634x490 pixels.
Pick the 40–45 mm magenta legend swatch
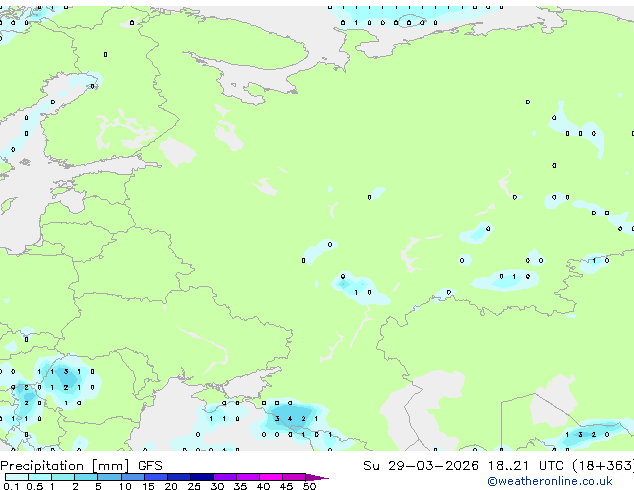(271, 477)
